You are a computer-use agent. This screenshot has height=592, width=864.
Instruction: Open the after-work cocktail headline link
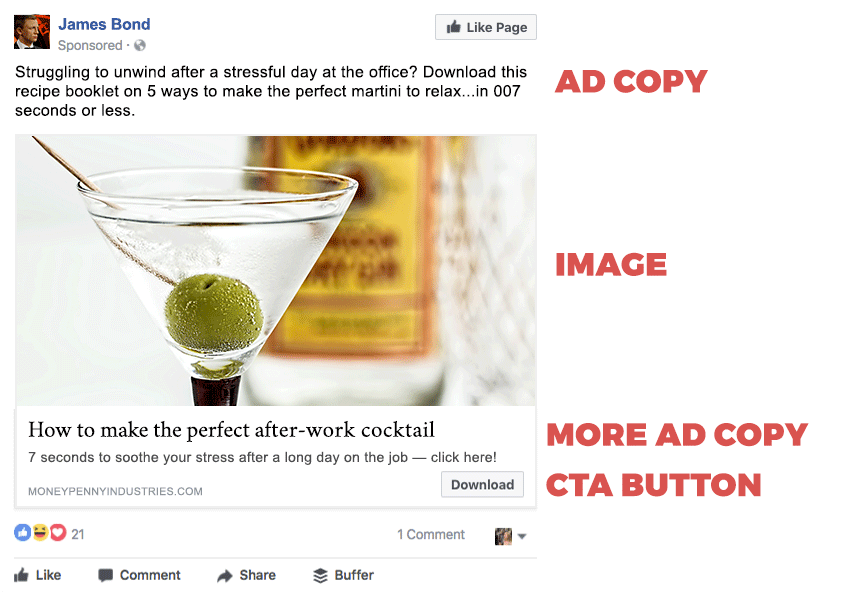[231, 430]
